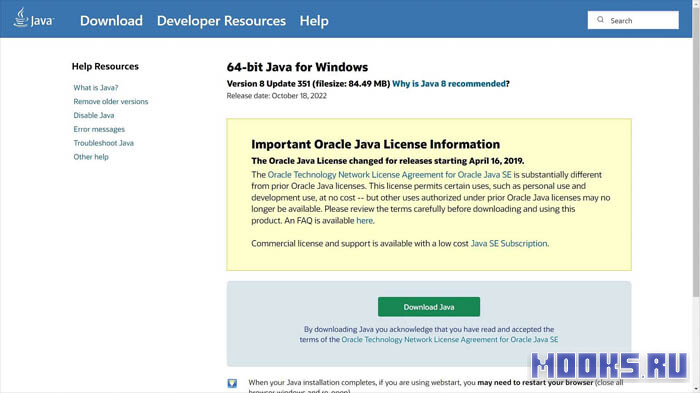Open the Help menu item
Image resolution: width=700 pixels, height=393 pixels.
click(x=314, y=21)
